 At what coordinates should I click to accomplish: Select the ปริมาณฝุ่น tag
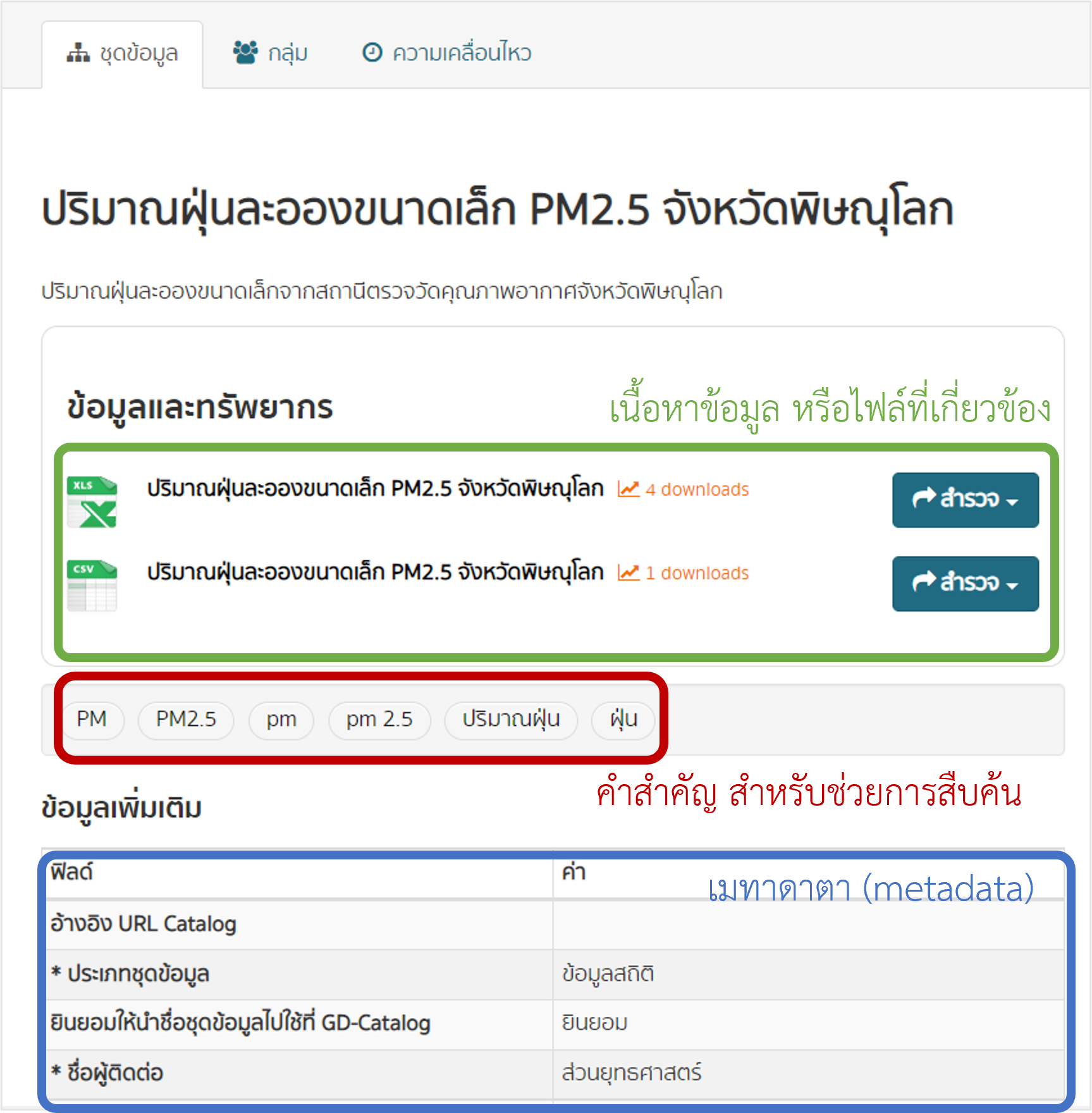click(512, 720)
